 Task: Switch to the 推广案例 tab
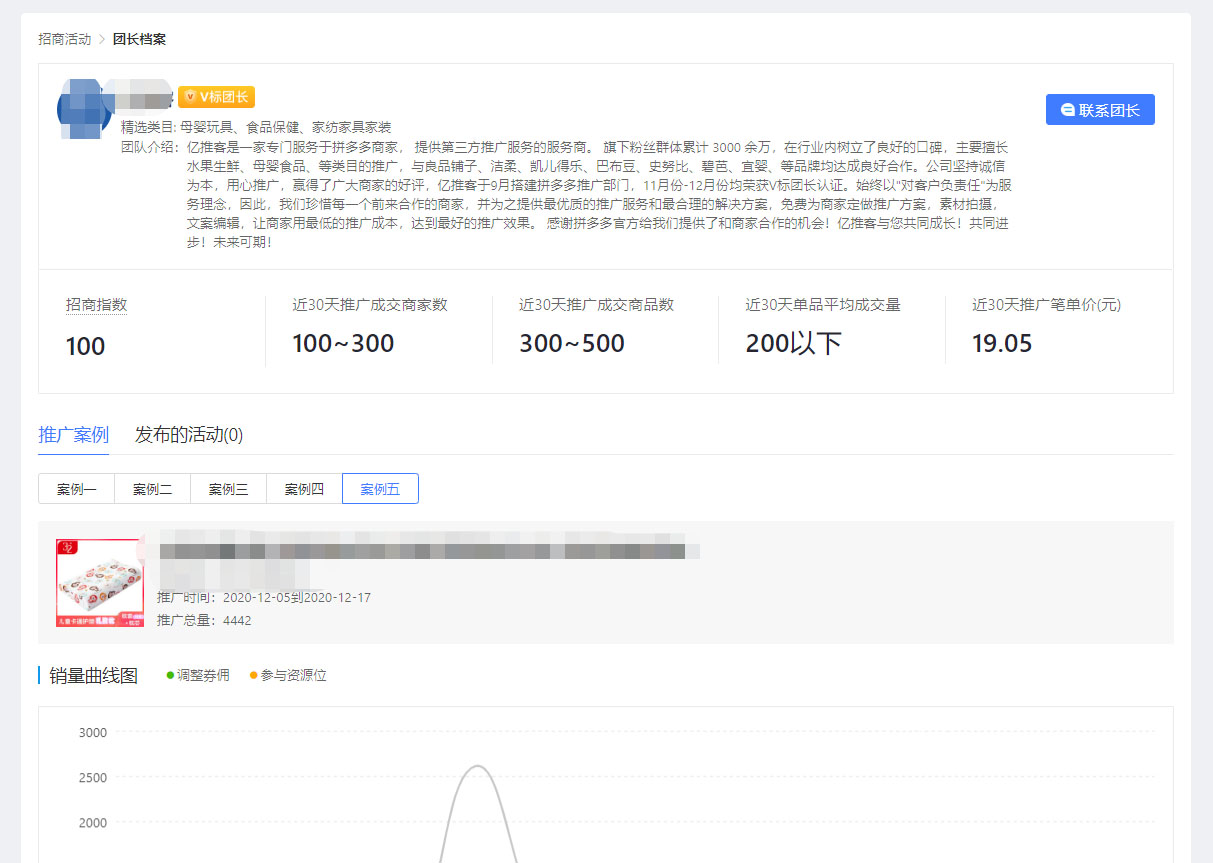[73, 435]
